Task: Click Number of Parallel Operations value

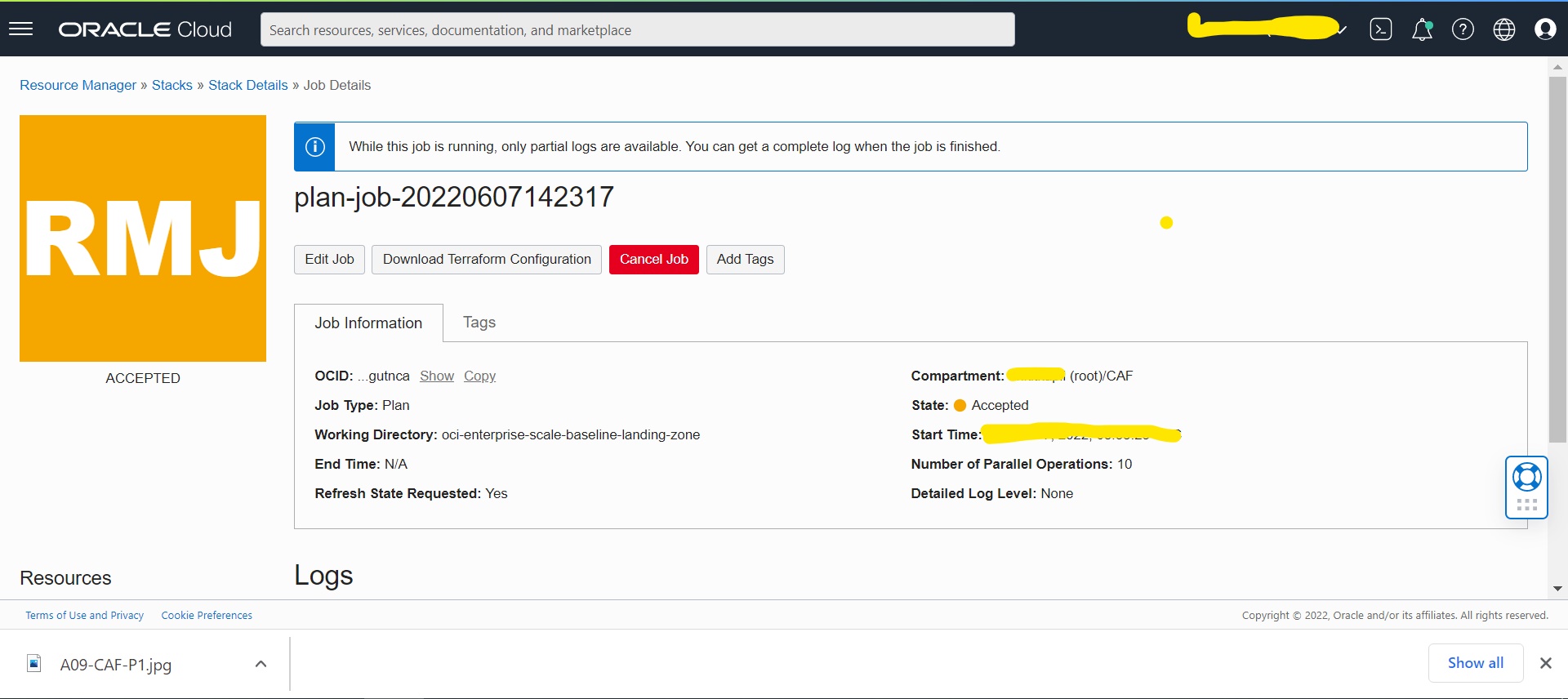Action: (x=1125, y=464)
